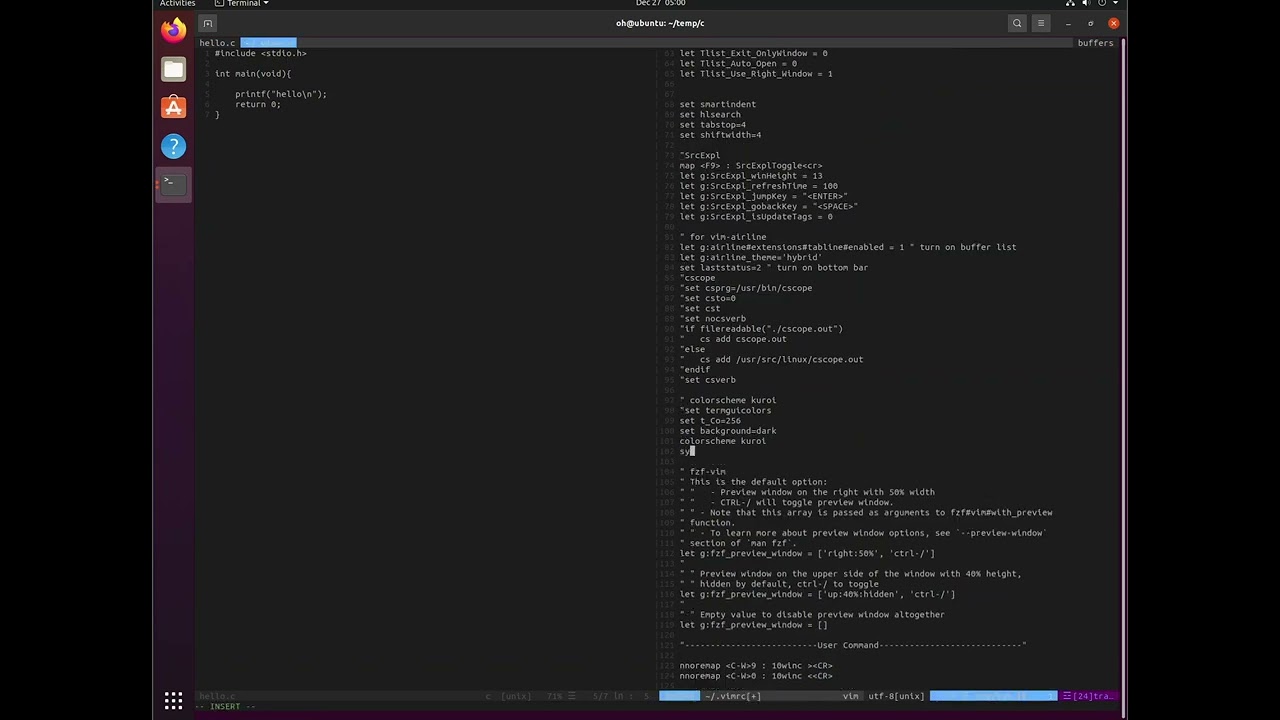Click the let g:airline_theme='hybrid' line
1280x720 pixels.
pos(751,257)
